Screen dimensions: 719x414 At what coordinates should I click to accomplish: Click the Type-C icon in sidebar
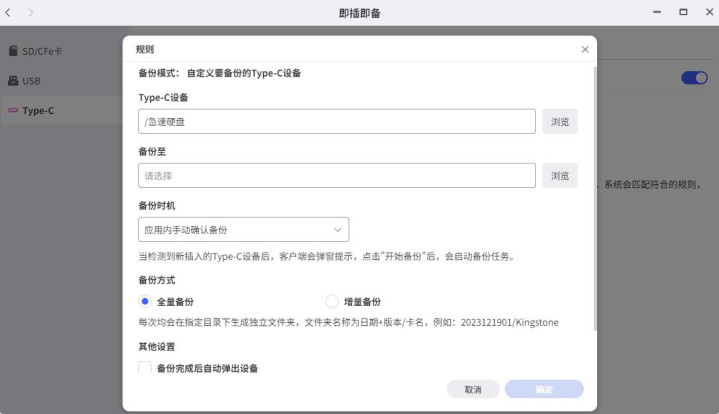(13, 110)
